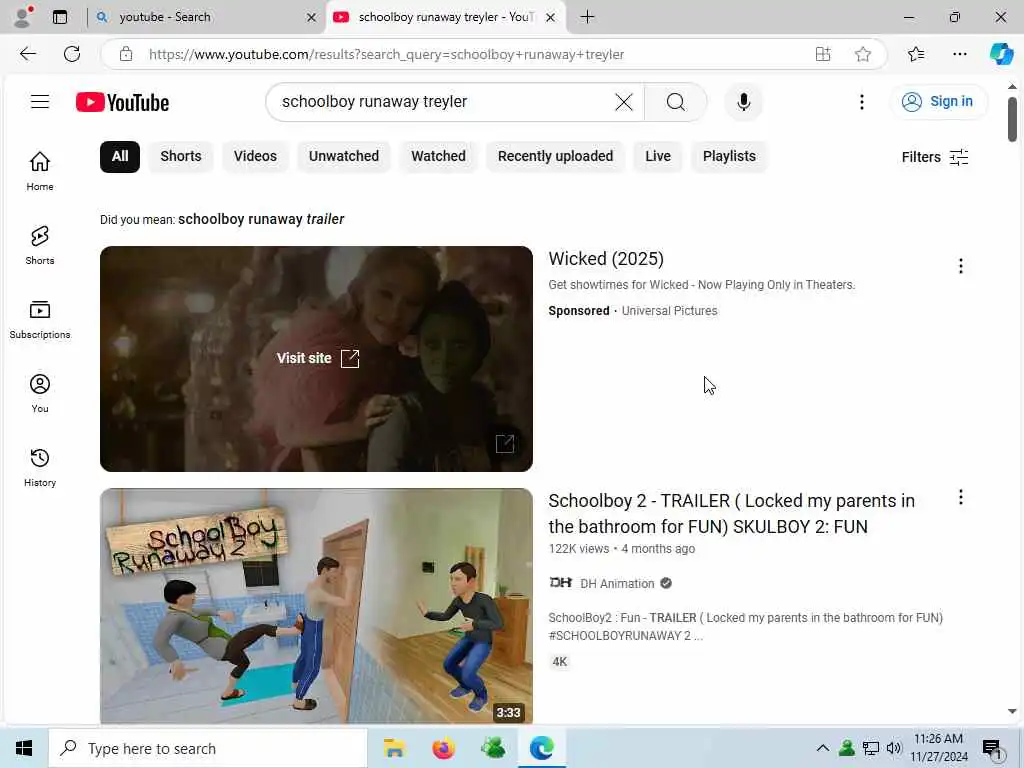Image resolution: width=1024 pixels, height=768 pixels.
Task: Select the Live filter chip
Action: tap(658, 157)
